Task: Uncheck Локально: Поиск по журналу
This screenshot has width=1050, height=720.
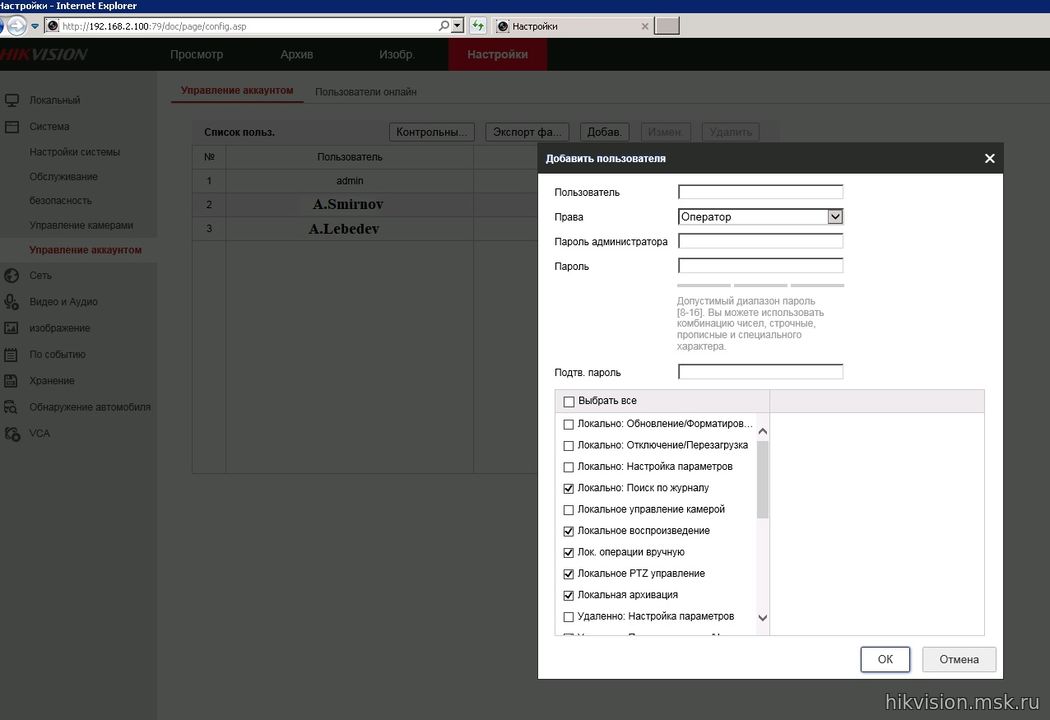Action: point(569,488)
